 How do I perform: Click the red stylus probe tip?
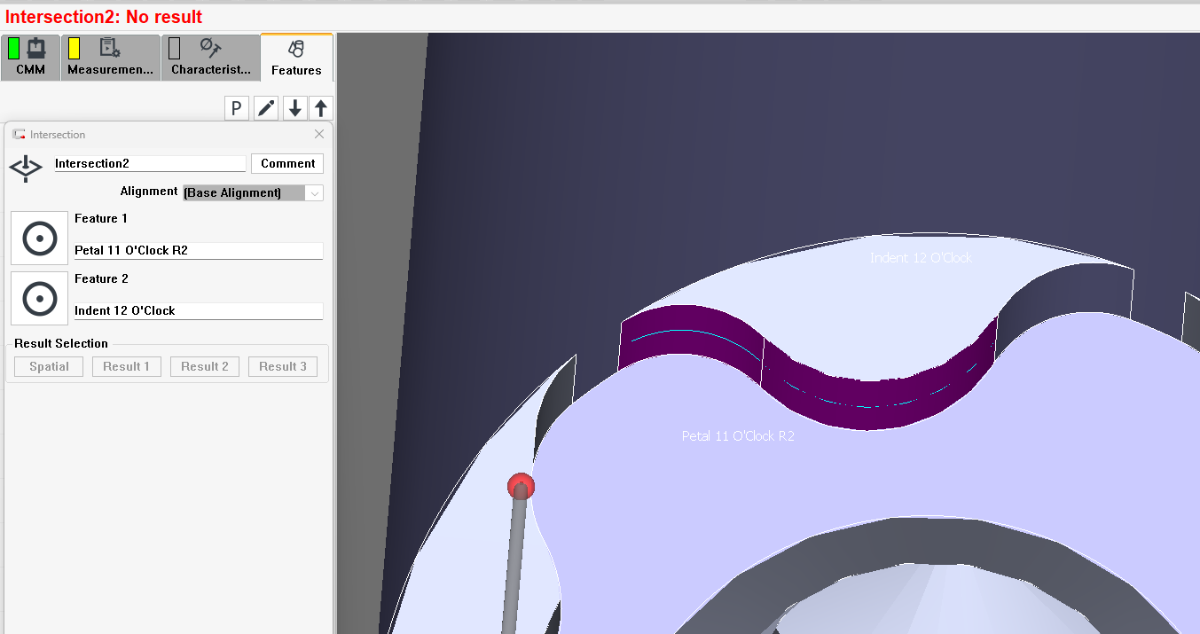click(x=520, y=487)
